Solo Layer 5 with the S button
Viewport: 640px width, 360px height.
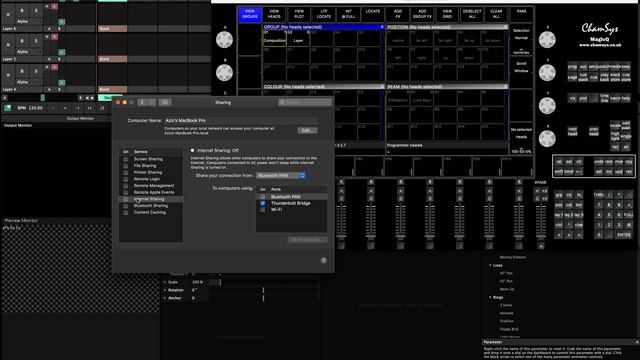coord(36,41)
